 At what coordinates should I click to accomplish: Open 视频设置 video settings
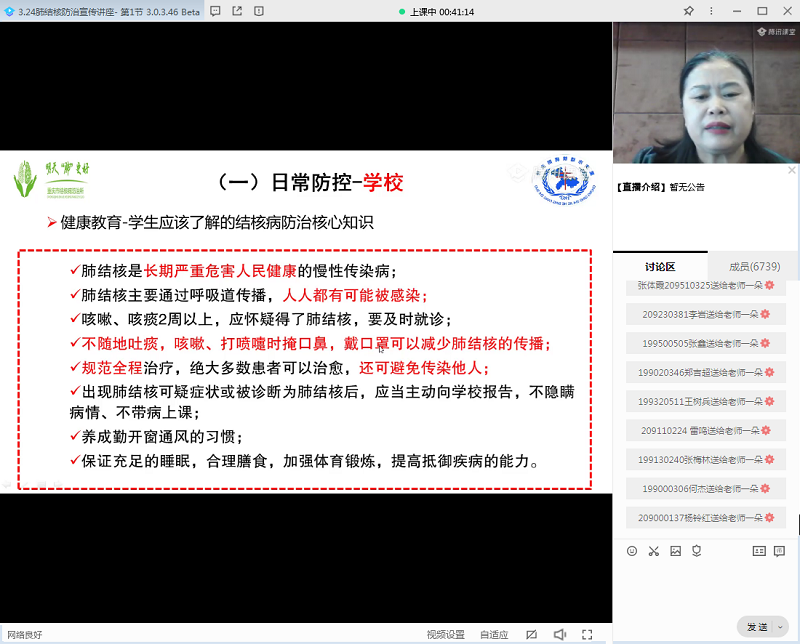[x=445, y=634]
